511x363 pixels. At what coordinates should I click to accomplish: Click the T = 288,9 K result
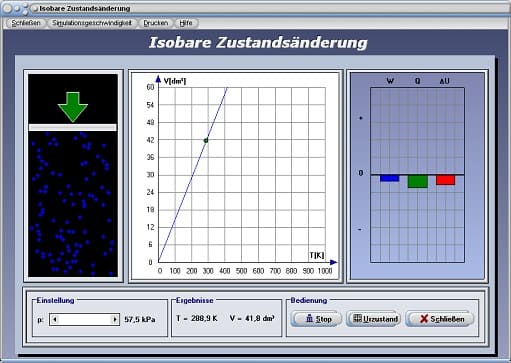pos(197,318)
